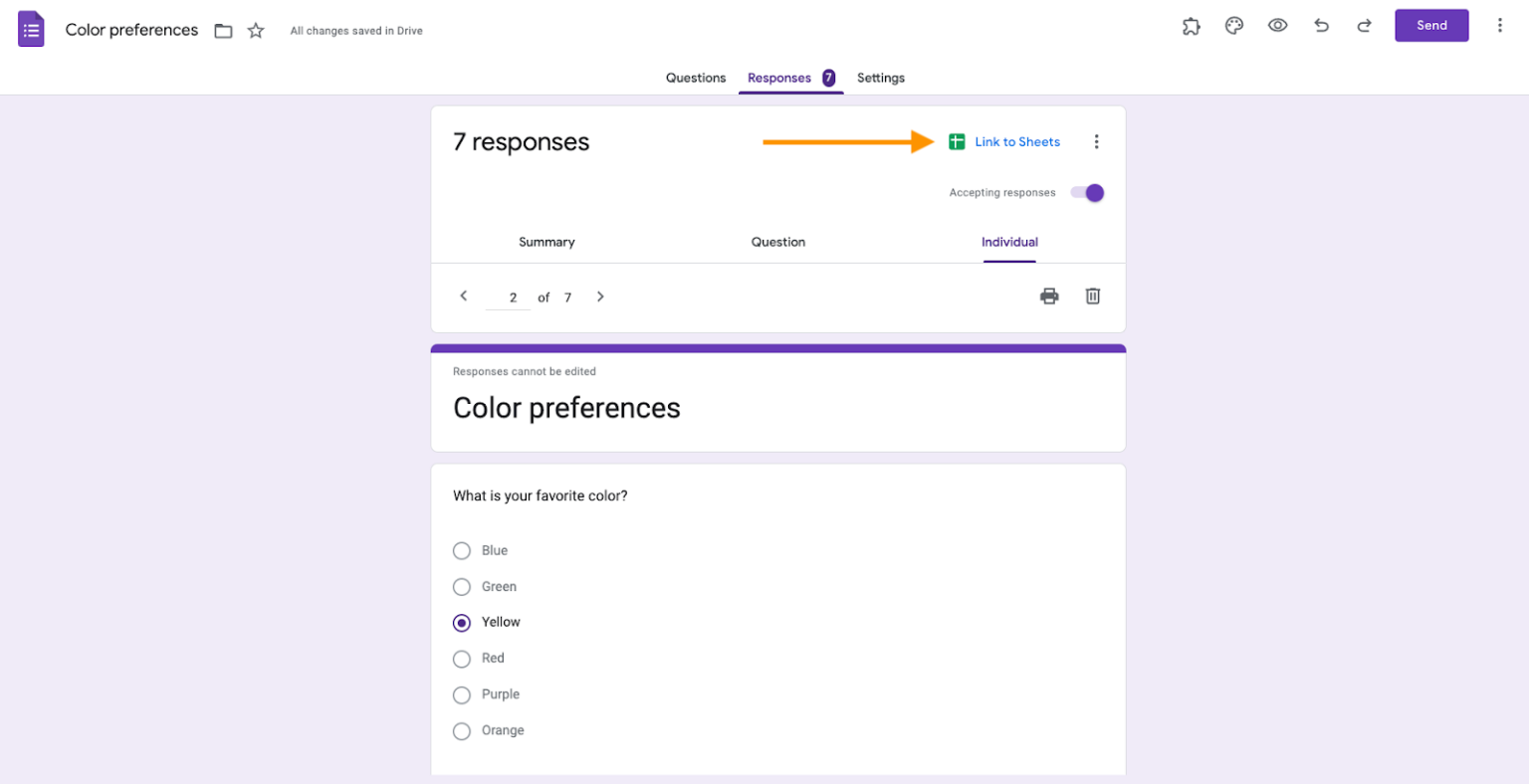Click the Redo arrow icon
The height and width of the screenshot is (784, 1529).
tap(1364, 26)
